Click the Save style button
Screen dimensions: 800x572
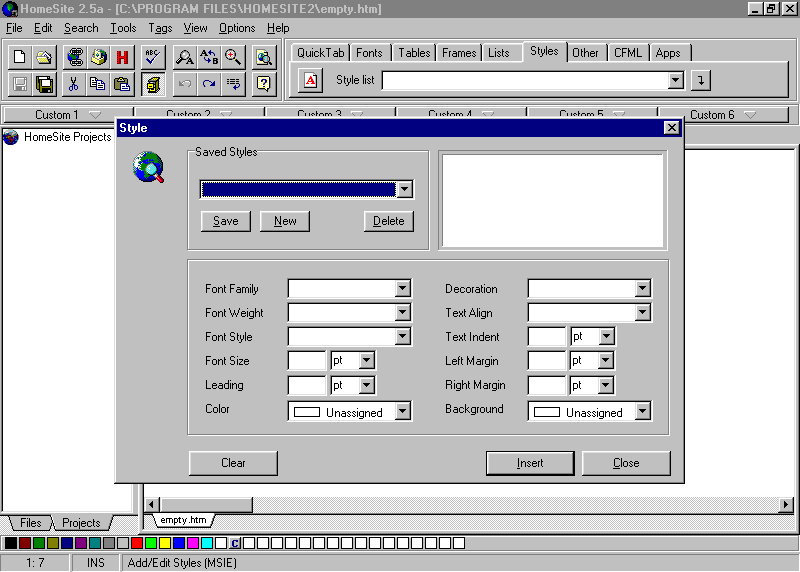226,221
